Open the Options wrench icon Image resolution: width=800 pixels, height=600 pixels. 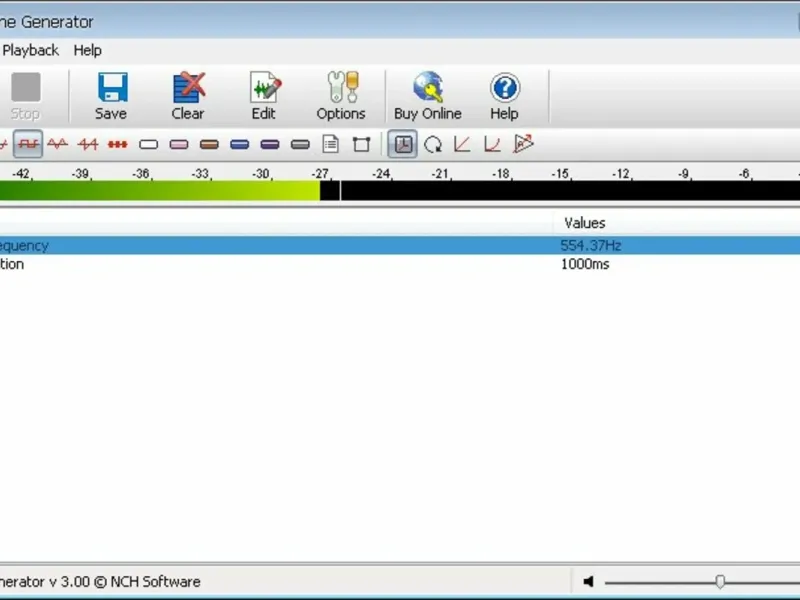342,87
